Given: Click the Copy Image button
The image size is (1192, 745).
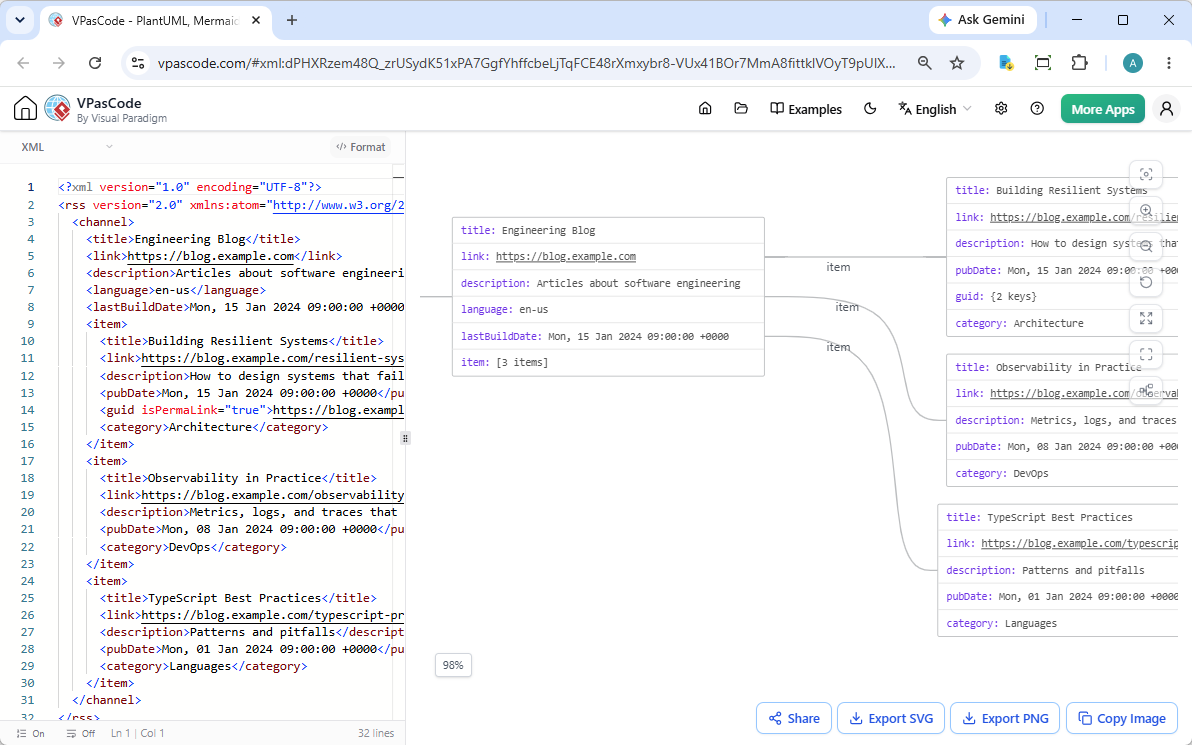Looking at the screenshot, I should coord(1122,718).
